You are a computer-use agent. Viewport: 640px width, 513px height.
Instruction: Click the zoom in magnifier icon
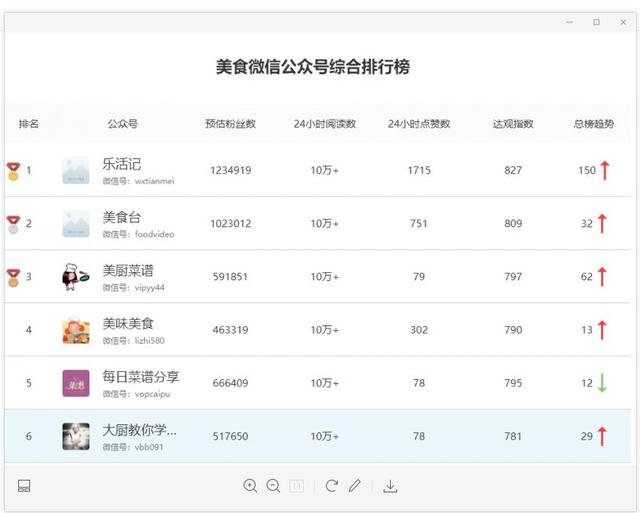[250, 486]
